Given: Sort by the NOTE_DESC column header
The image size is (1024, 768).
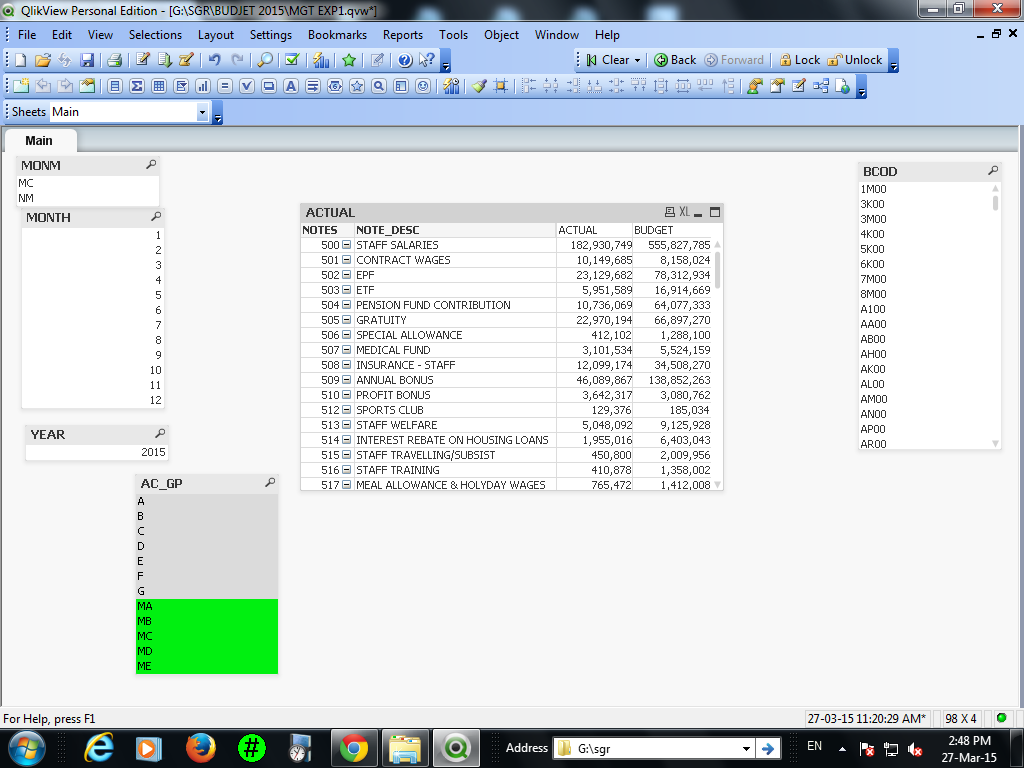Looking at the screenshot, I should pyautogui.click(x=455, y=230).
